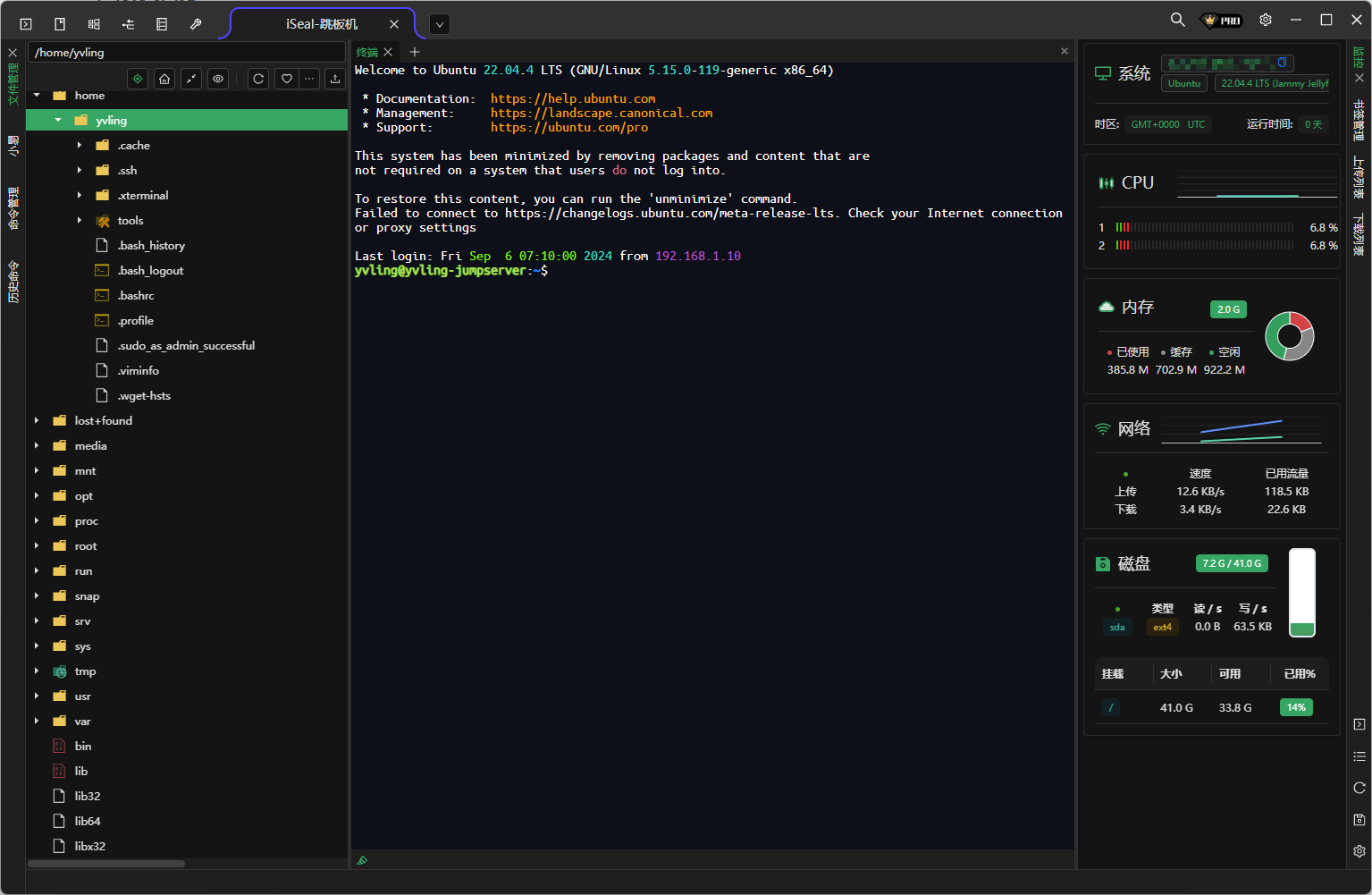Expand the var folder
This screenshot has width=1372, height=895.
tap(37, 721)
